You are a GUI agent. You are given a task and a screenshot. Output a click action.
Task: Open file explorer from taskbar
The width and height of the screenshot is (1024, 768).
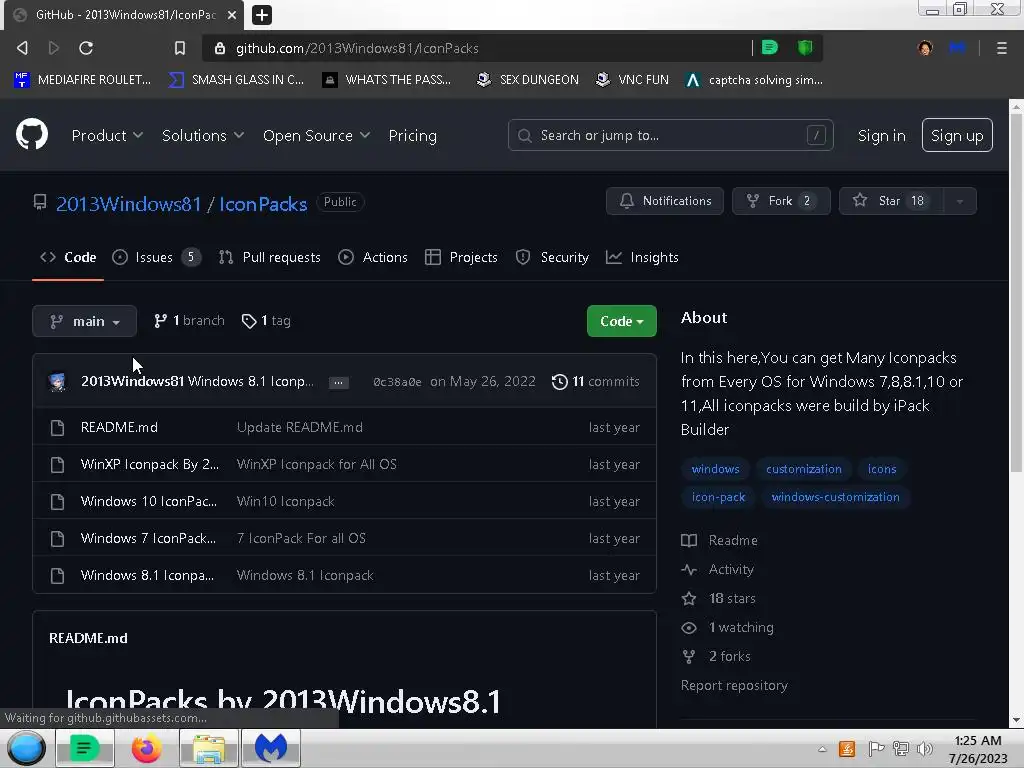(208, 748)
